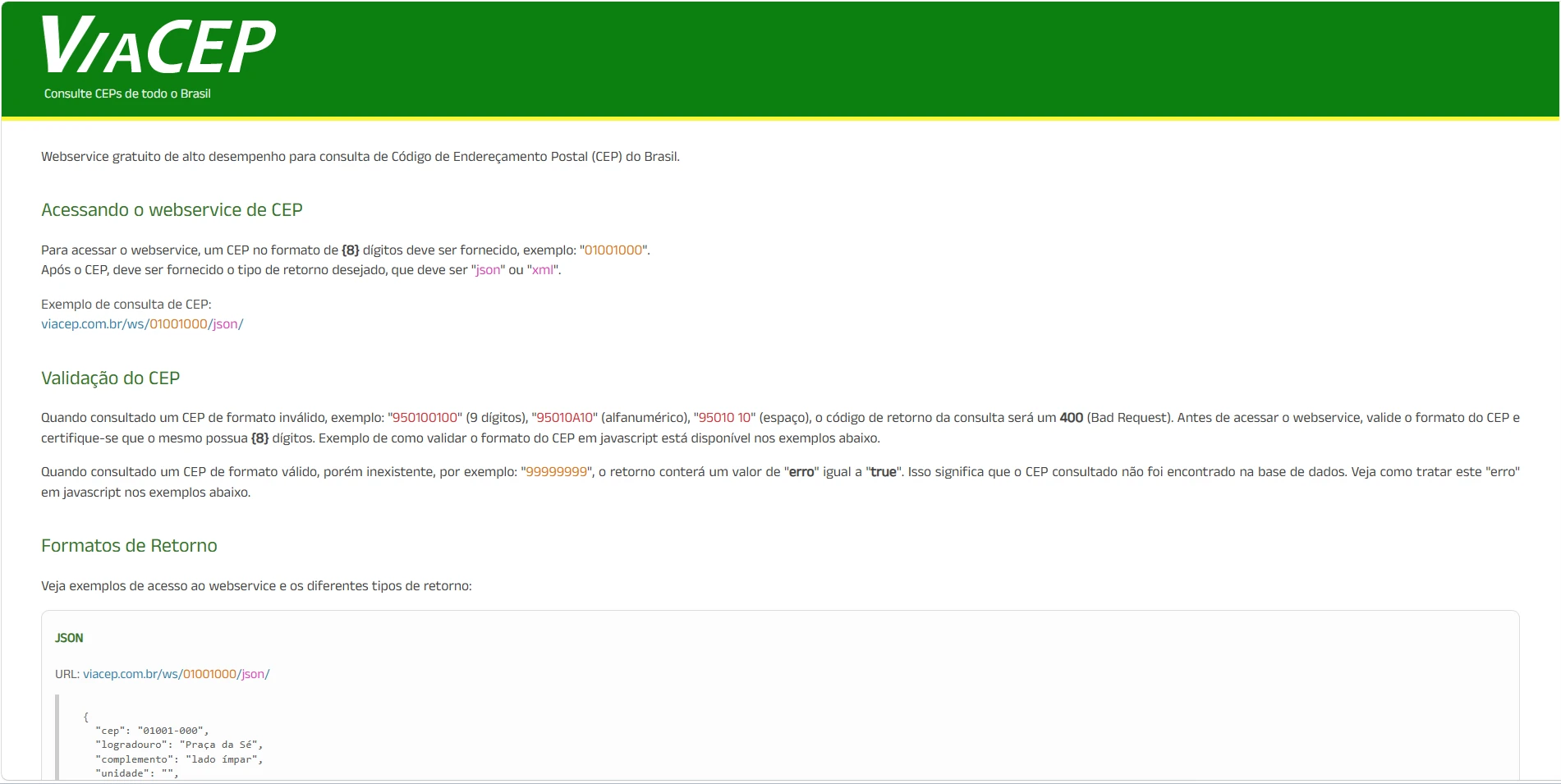Click the orange "01001000" example CEP text
1561x784 pixels.
click(x=613, y=250)
